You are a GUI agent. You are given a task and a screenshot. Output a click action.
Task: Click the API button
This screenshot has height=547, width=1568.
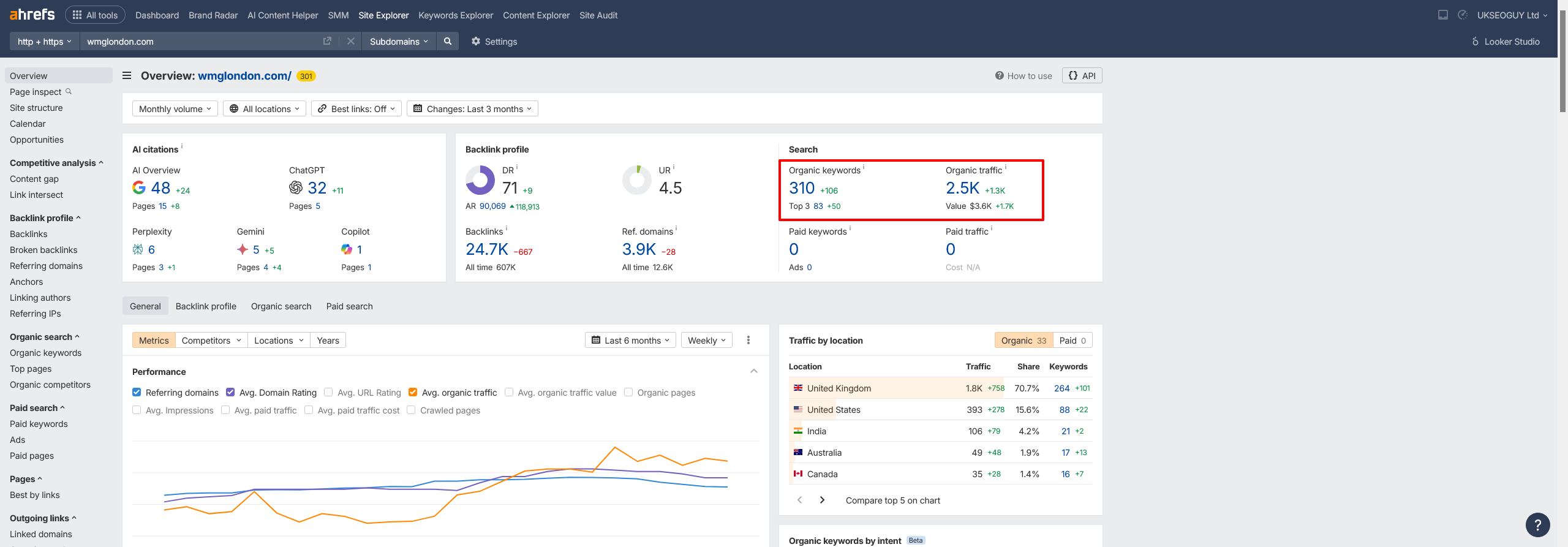point(1082,75)
